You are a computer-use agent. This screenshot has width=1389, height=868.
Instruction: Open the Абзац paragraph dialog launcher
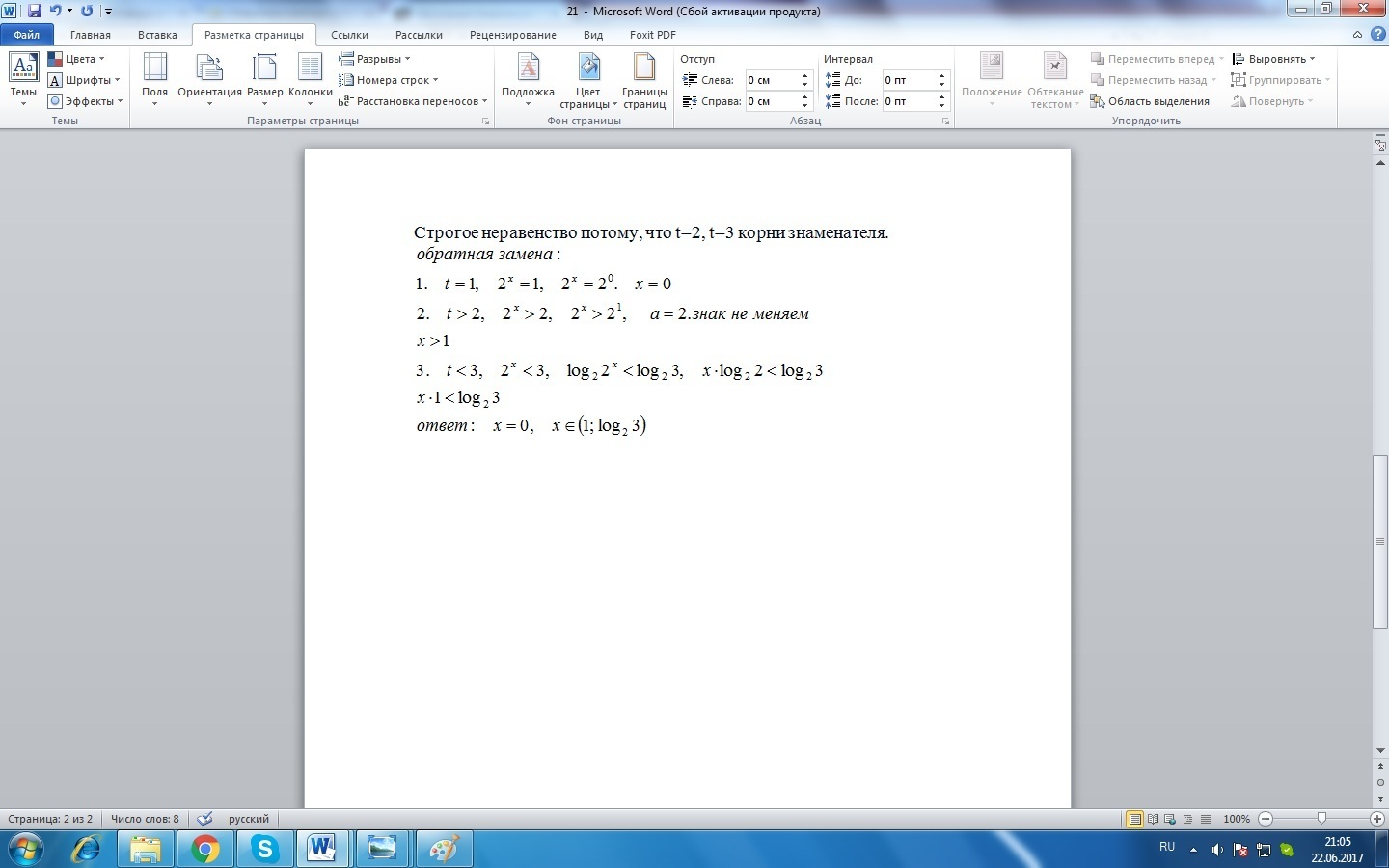[x=945, y=122]
